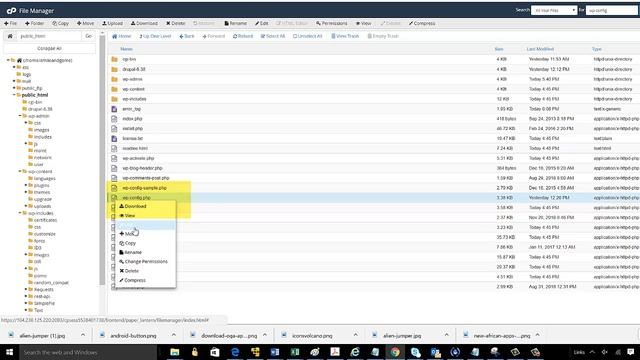Collapse the wp-content node in the tree

coord(20,171)
